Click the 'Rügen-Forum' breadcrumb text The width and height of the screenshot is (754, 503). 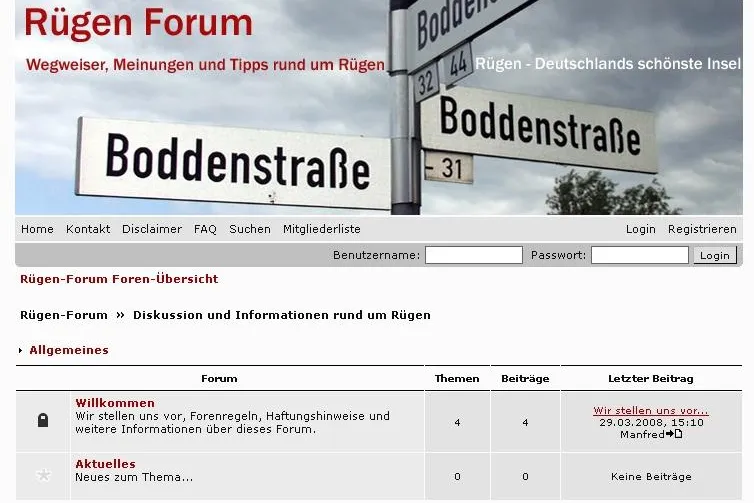tap(64, 315)
